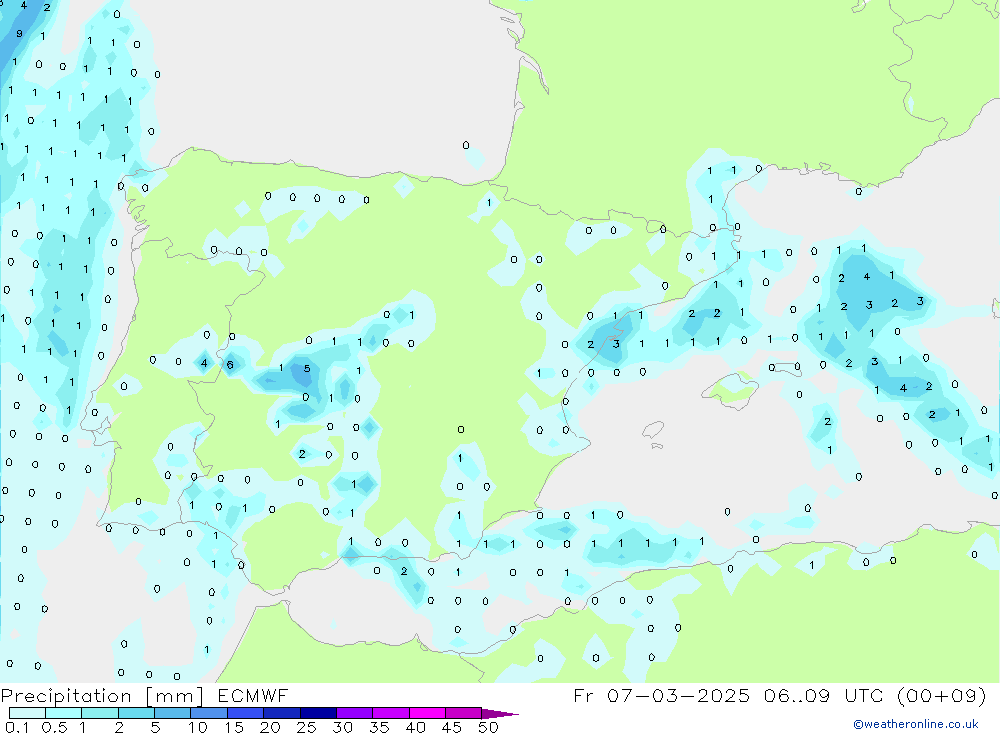The height and width of the screenshot is (733, 1000).
Task: Click the '6' precipitation value on the map
Action: [x=230, y=365]
